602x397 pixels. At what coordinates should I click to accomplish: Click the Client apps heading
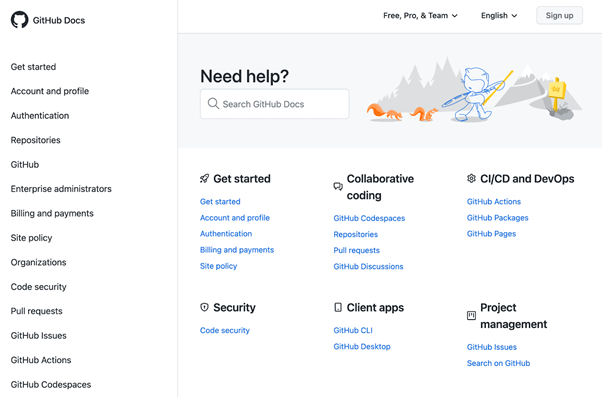click(x=375, y=308)
